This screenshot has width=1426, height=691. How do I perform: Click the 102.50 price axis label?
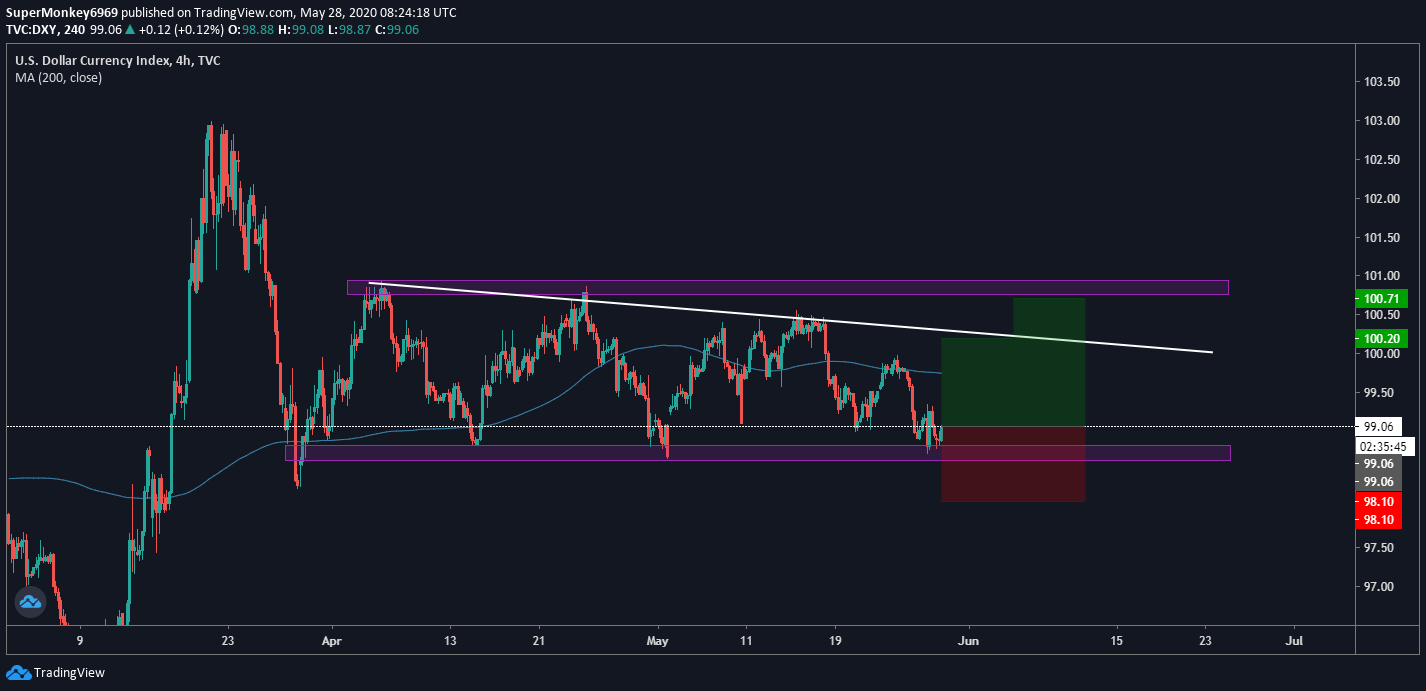coord(1380,160)
